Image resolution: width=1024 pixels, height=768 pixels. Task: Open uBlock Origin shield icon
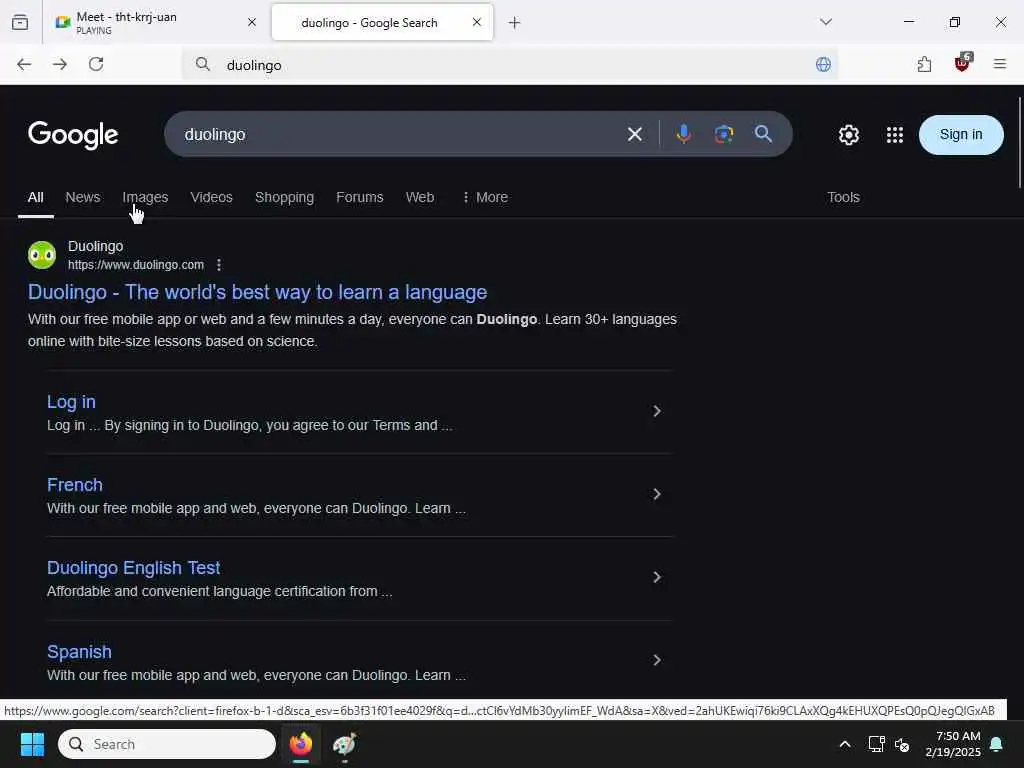(x=962, y=63)
